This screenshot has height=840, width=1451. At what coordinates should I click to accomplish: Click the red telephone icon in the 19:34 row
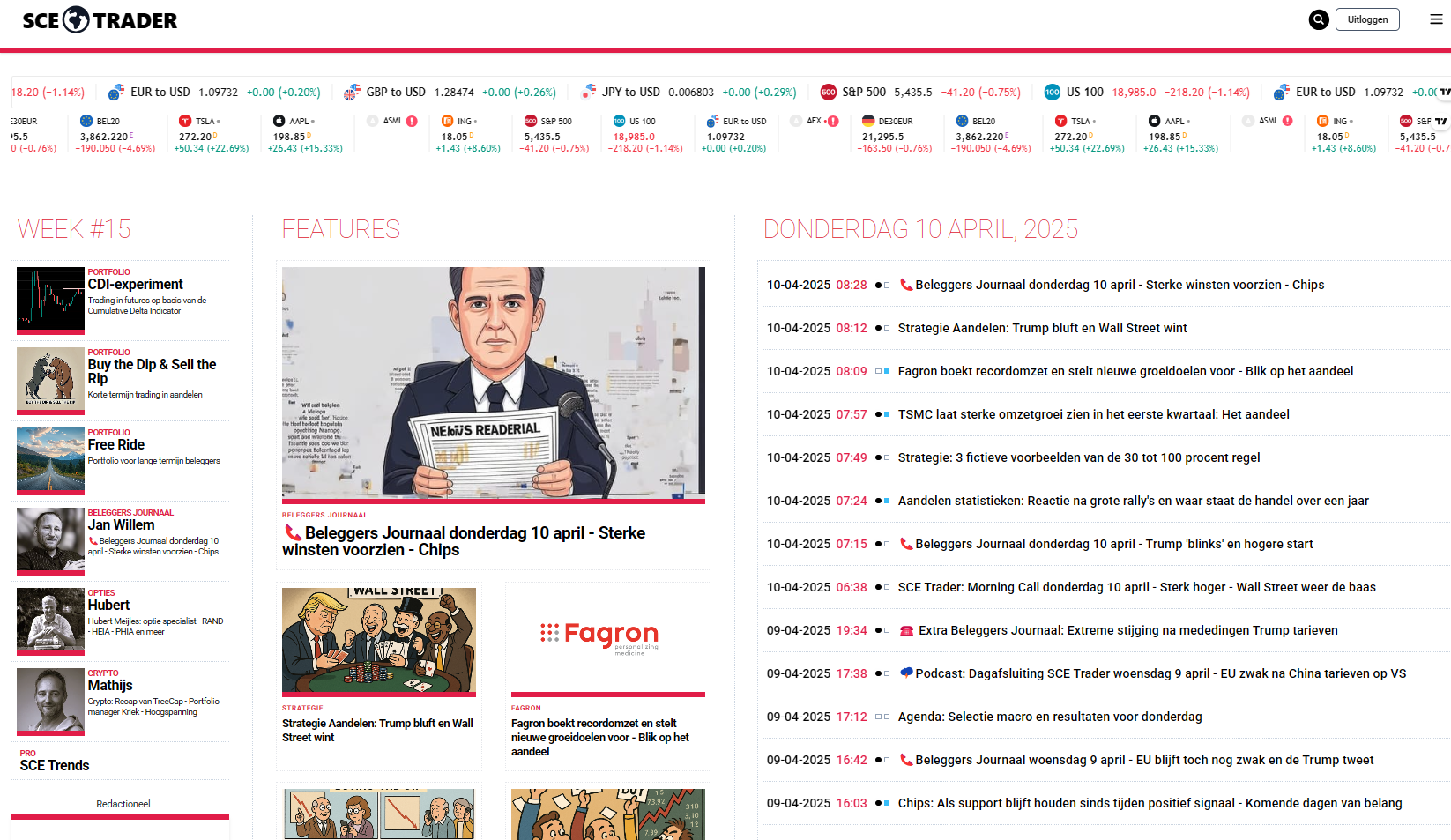[906, 630]
